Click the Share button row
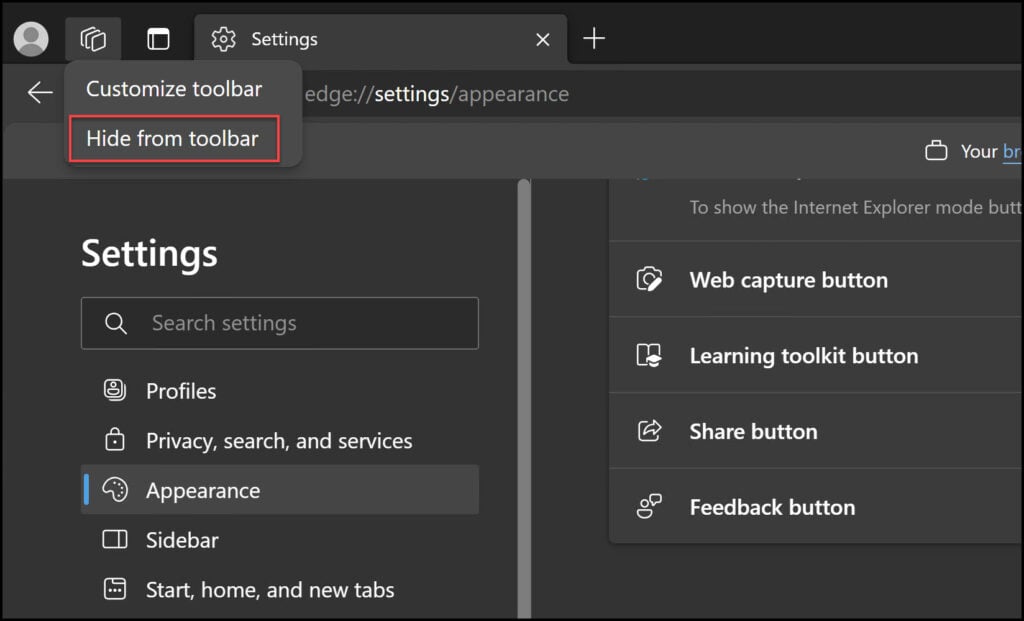1024x621 pixels. [x=816, y=431]
